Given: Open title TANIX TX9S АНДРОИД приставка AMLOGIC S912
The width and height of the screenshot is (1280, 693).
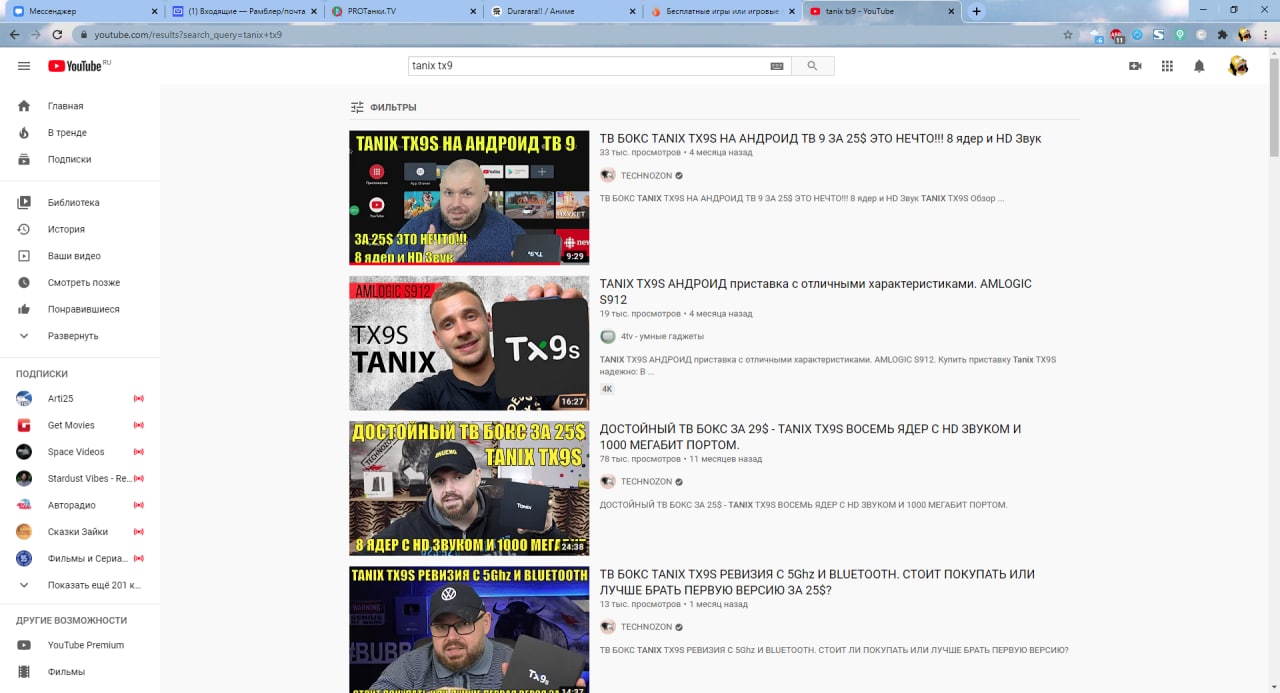Looking at the screenshot, I should tap(816, 291).
